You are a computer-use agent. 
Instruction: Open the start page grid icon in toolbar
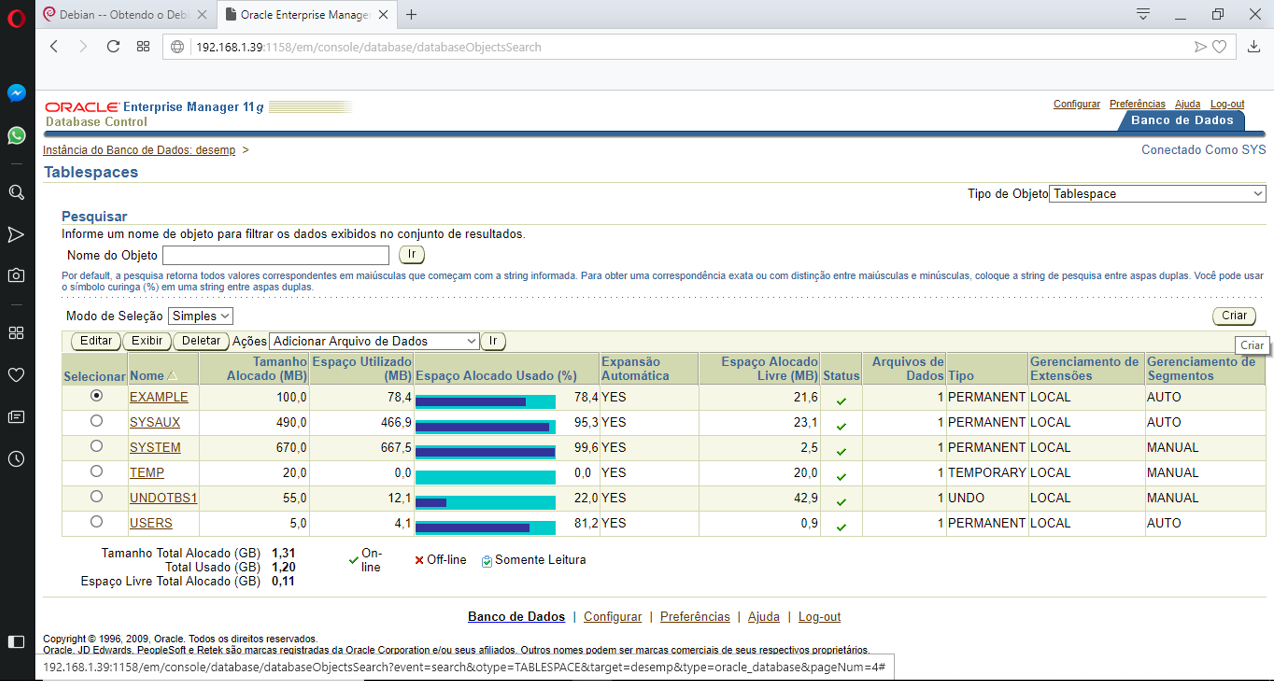tap(143, 47)
